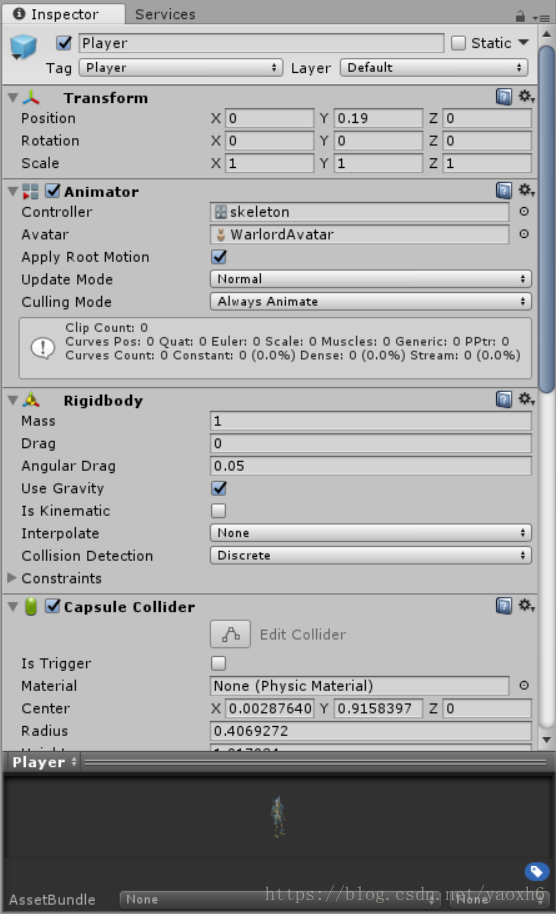
Task: Open the Interpolate dropdown
Action: point(371,533)
